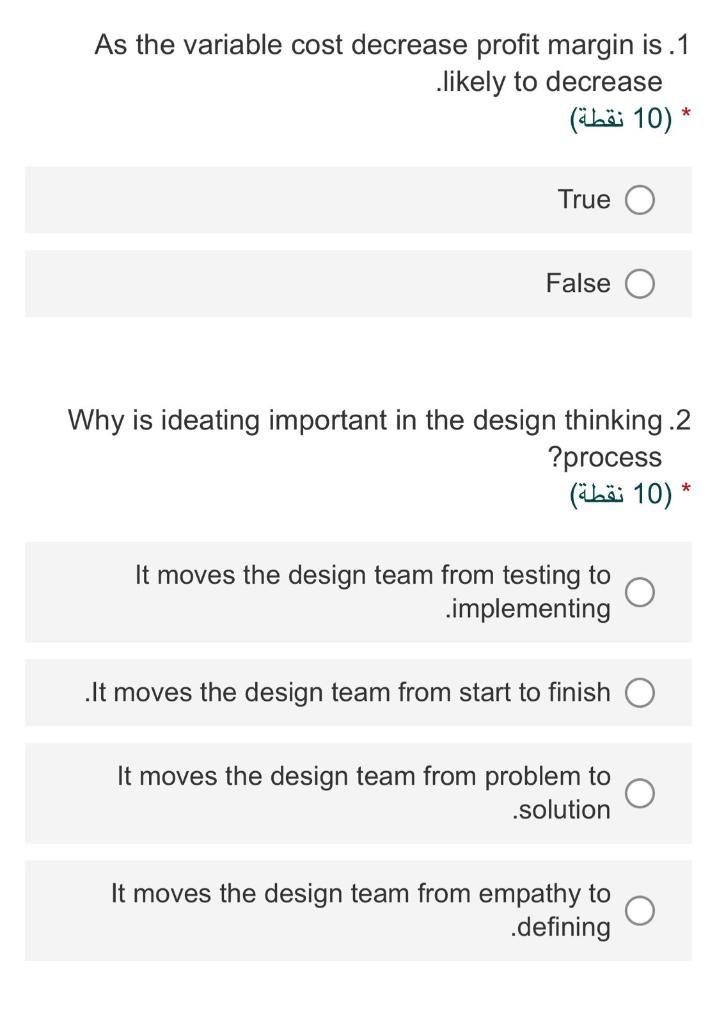Click the '.1' number of the first question
Viewport: 717px width, 1024px height.
pyautogui.click(x=679, y=45)
